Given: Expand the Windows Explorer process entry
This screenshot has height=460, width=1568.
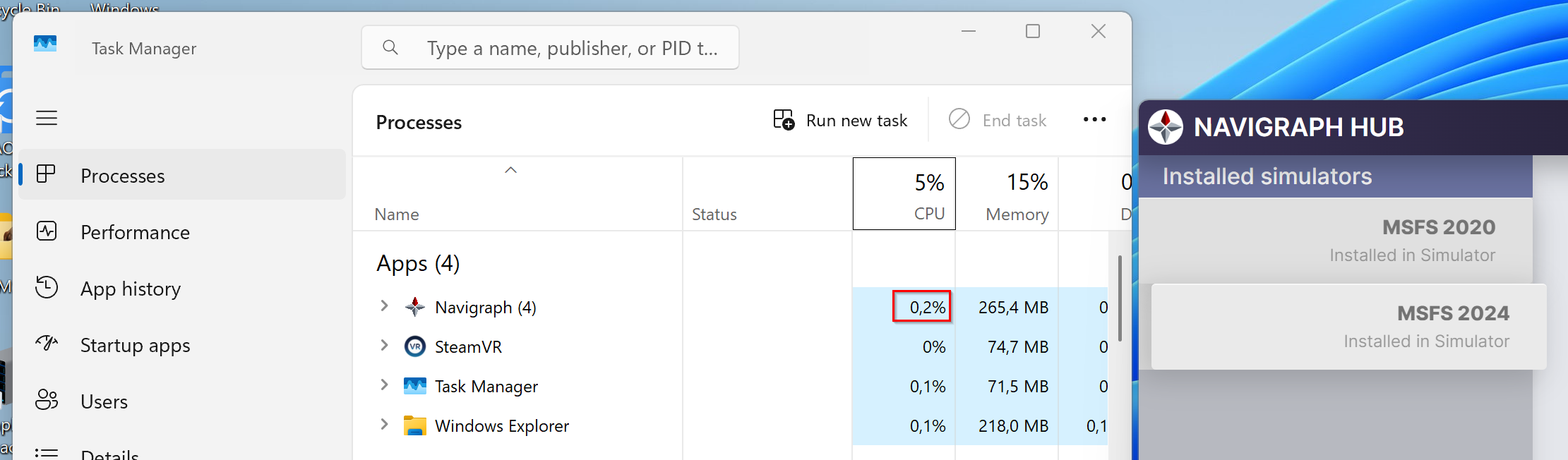Looking at the screenshot, I should point(384,424).
